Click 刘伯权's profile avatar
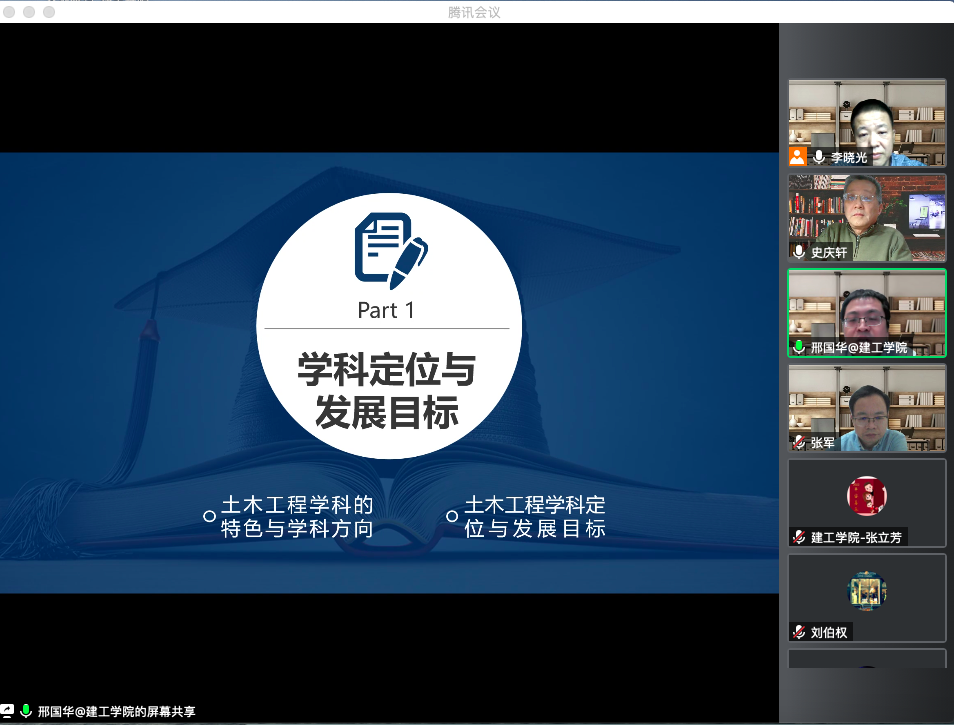This screenshot has width=954, height=725. coord(866,590)
